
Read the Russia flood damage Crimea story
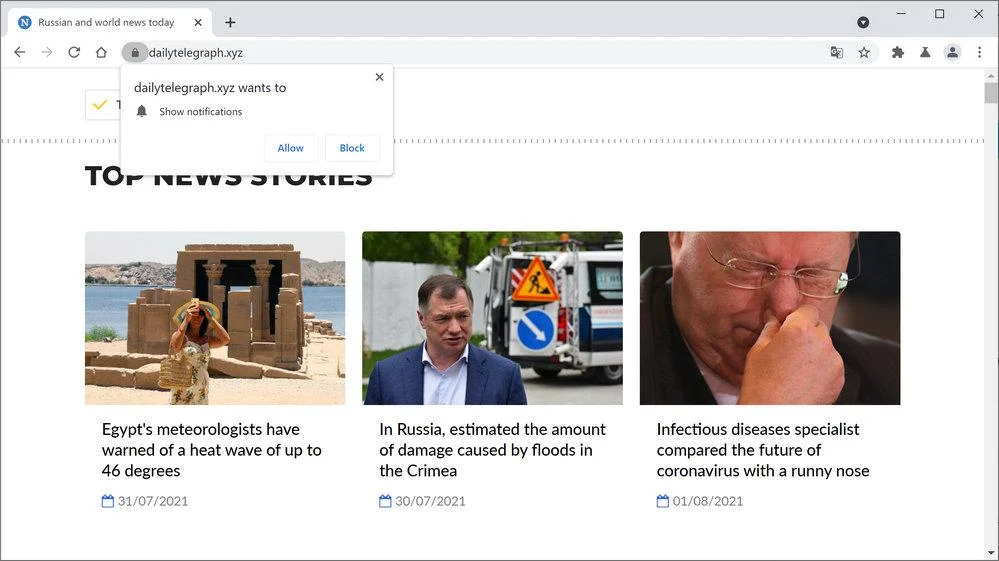[492, 450]
